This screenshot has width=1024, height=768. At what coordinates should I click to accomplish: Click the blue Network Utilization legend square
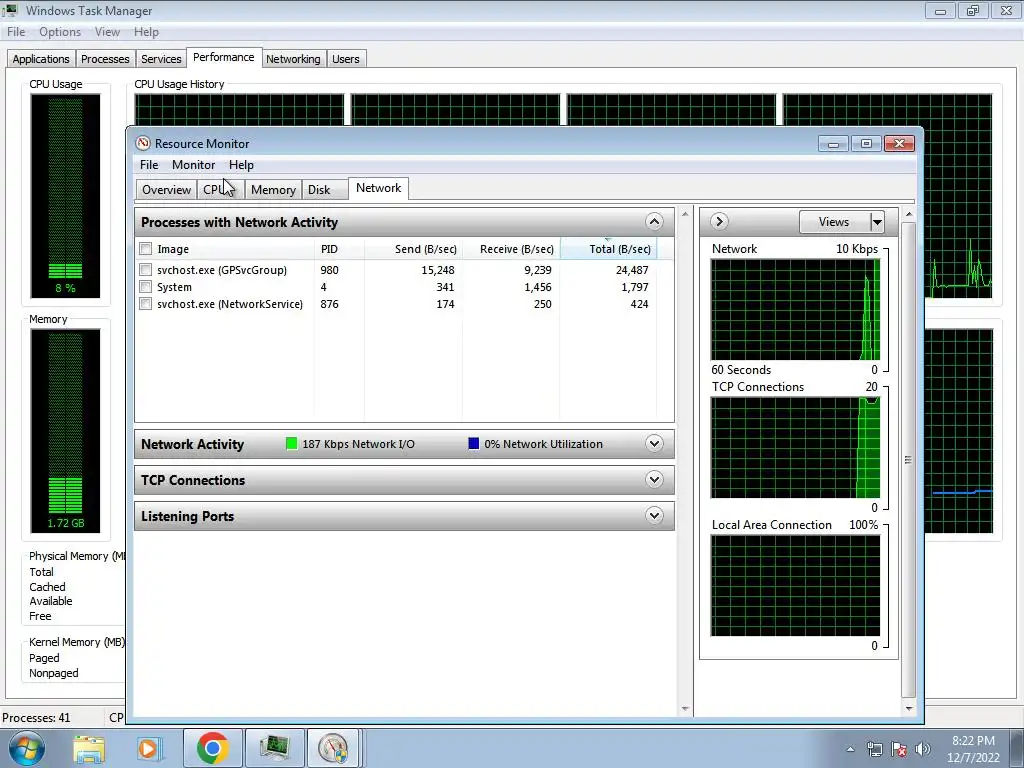[474, 444]
